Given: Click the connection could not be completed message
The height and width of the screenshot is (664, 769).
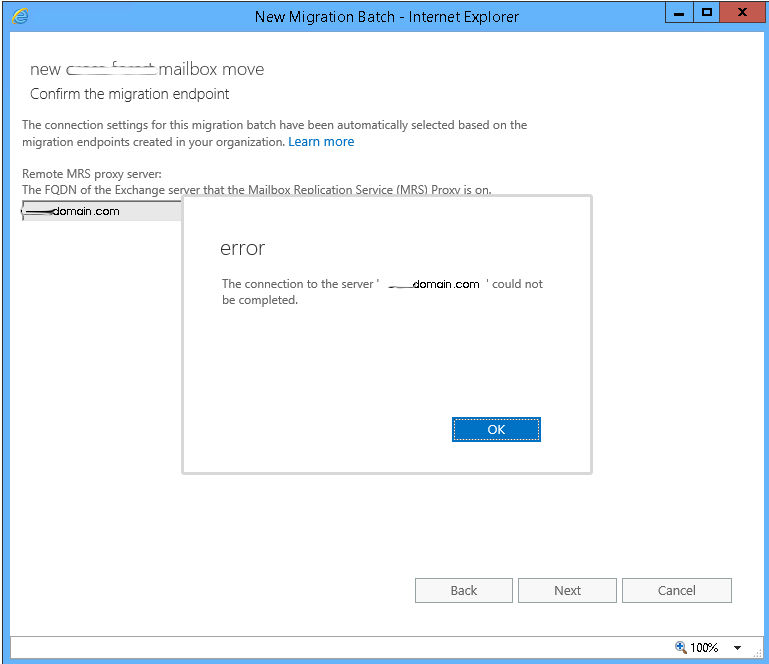Looking at the screenshot, I should point(381,292).
